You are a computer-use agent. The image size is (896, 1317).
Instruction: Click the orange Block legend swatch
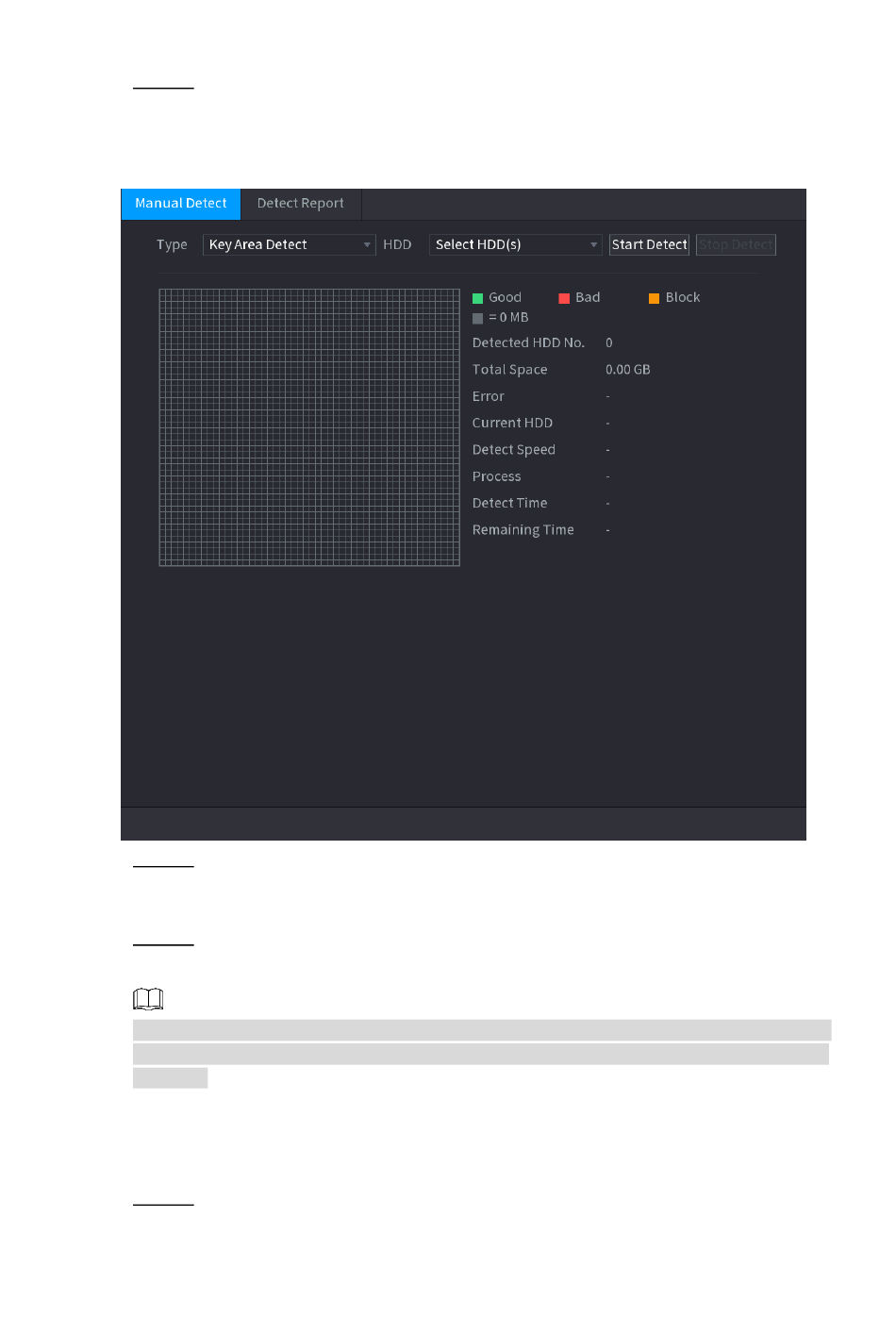pyautogui.click(x=654, y=298)
